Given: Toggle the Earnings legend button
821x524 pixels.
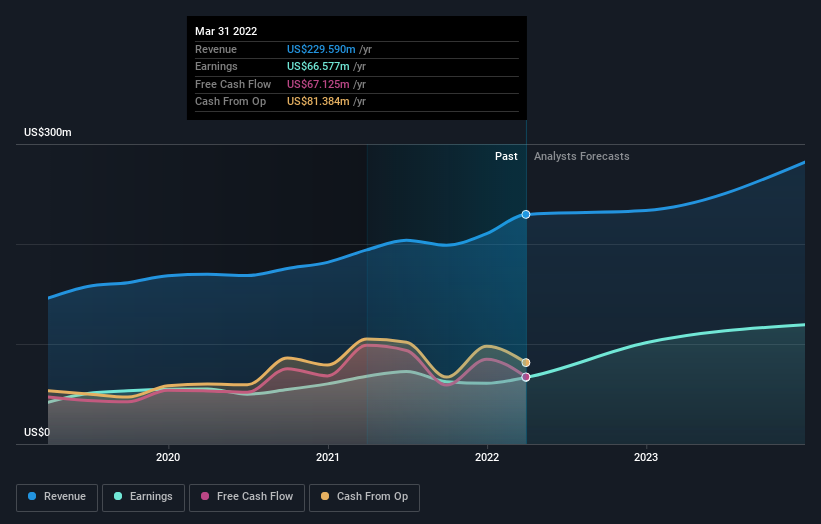Looking at the screenshot, I should [x=143, y=497].
